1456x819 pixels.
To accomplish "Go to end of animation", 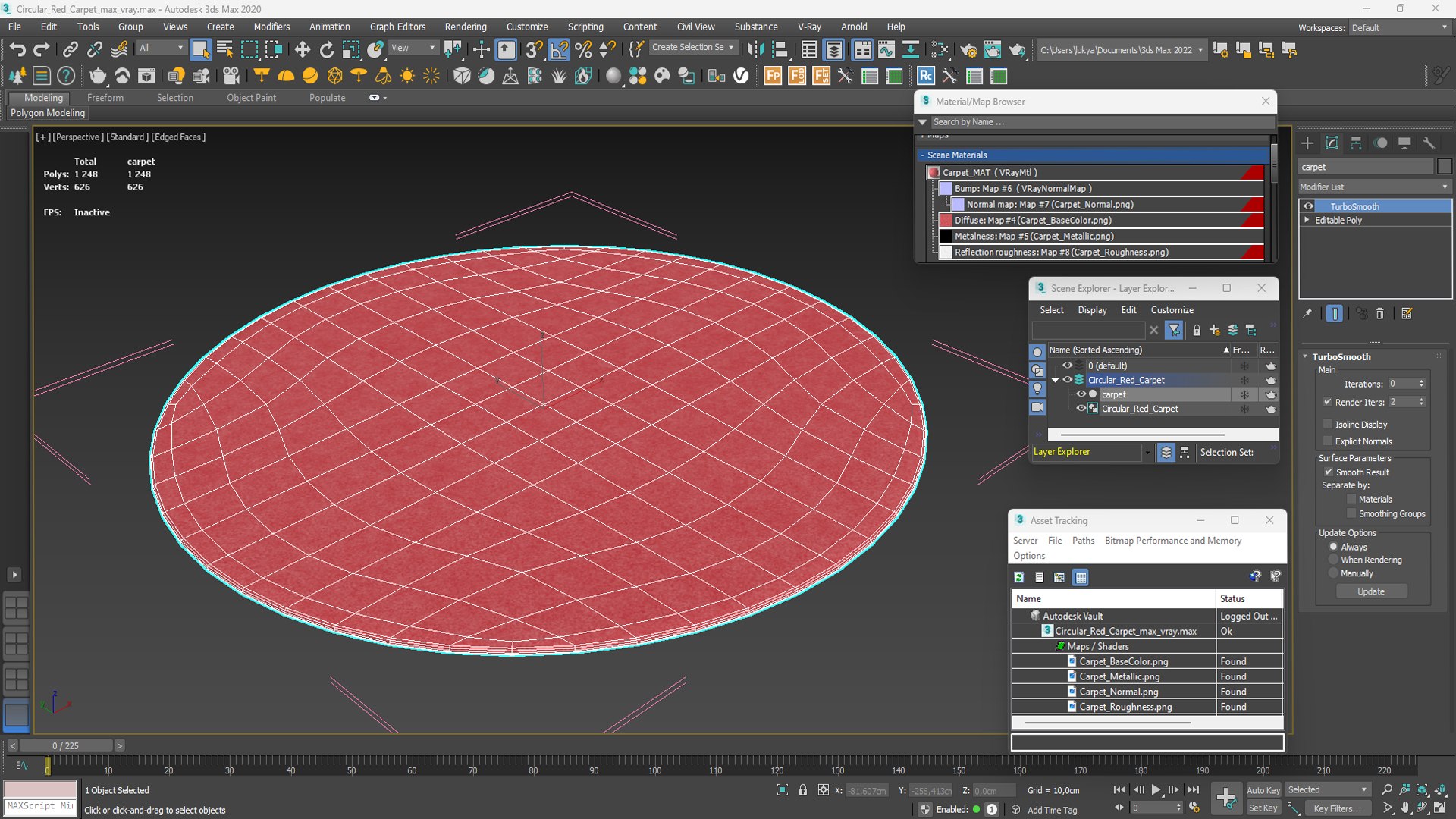I will click(x=1194, y=790).
